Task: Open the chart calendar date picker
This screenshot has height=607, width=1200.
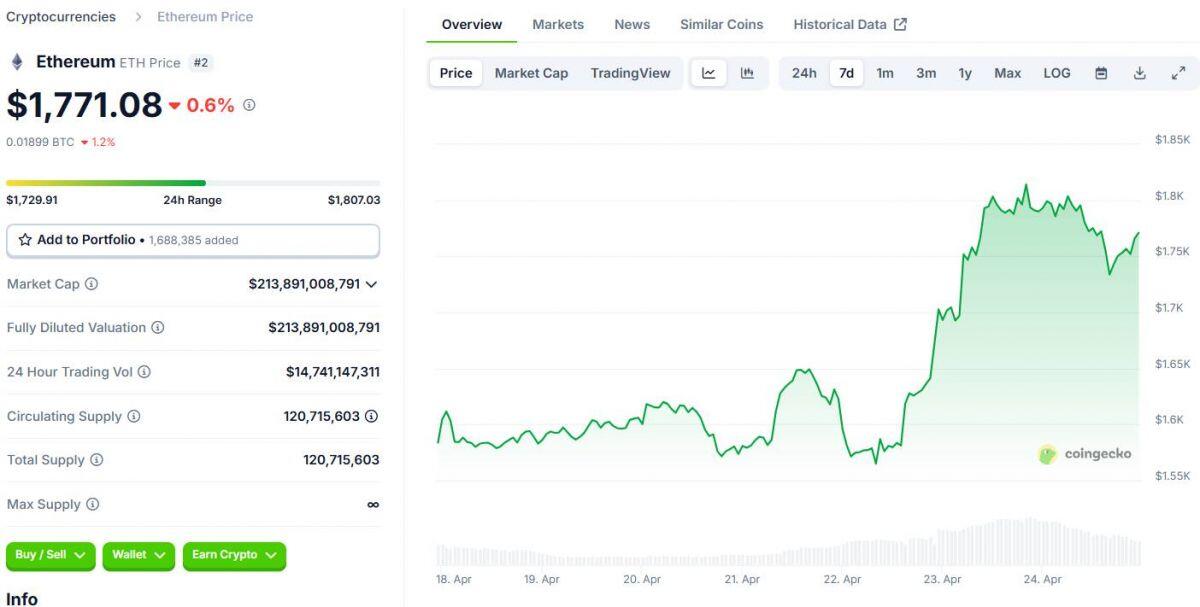Action: pyautogui.click(x=1102, y=72)
